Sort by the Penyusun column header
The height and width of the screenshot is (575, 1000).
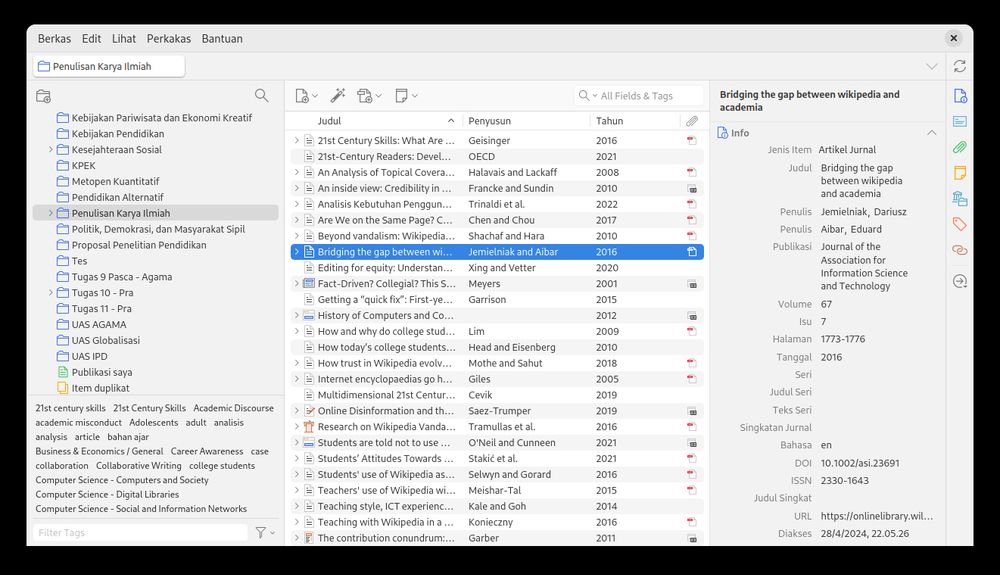(x=526, y=120)
